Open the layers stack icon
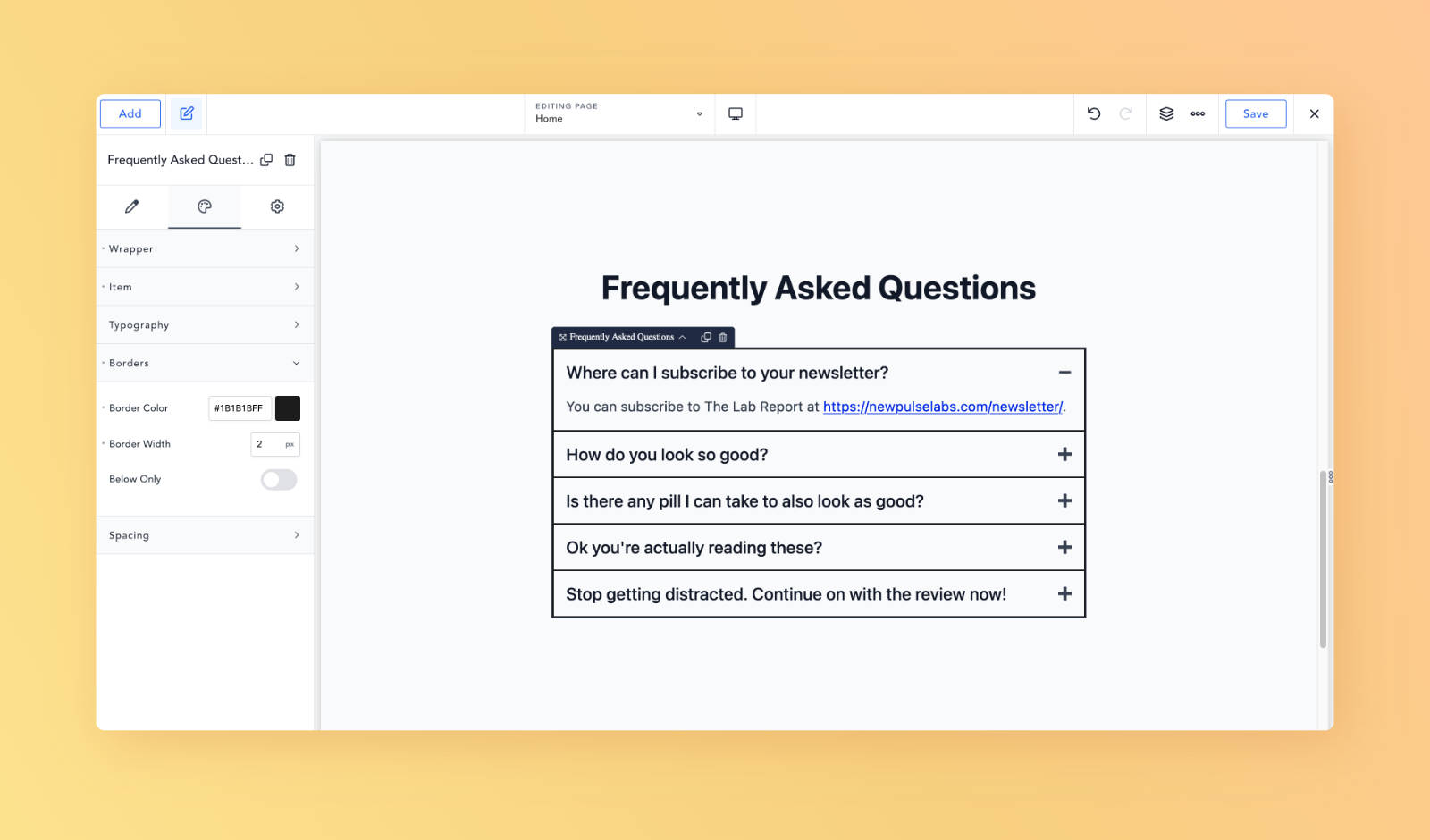The width and height of the screenshot is (1430, 840). [1166, 113]
